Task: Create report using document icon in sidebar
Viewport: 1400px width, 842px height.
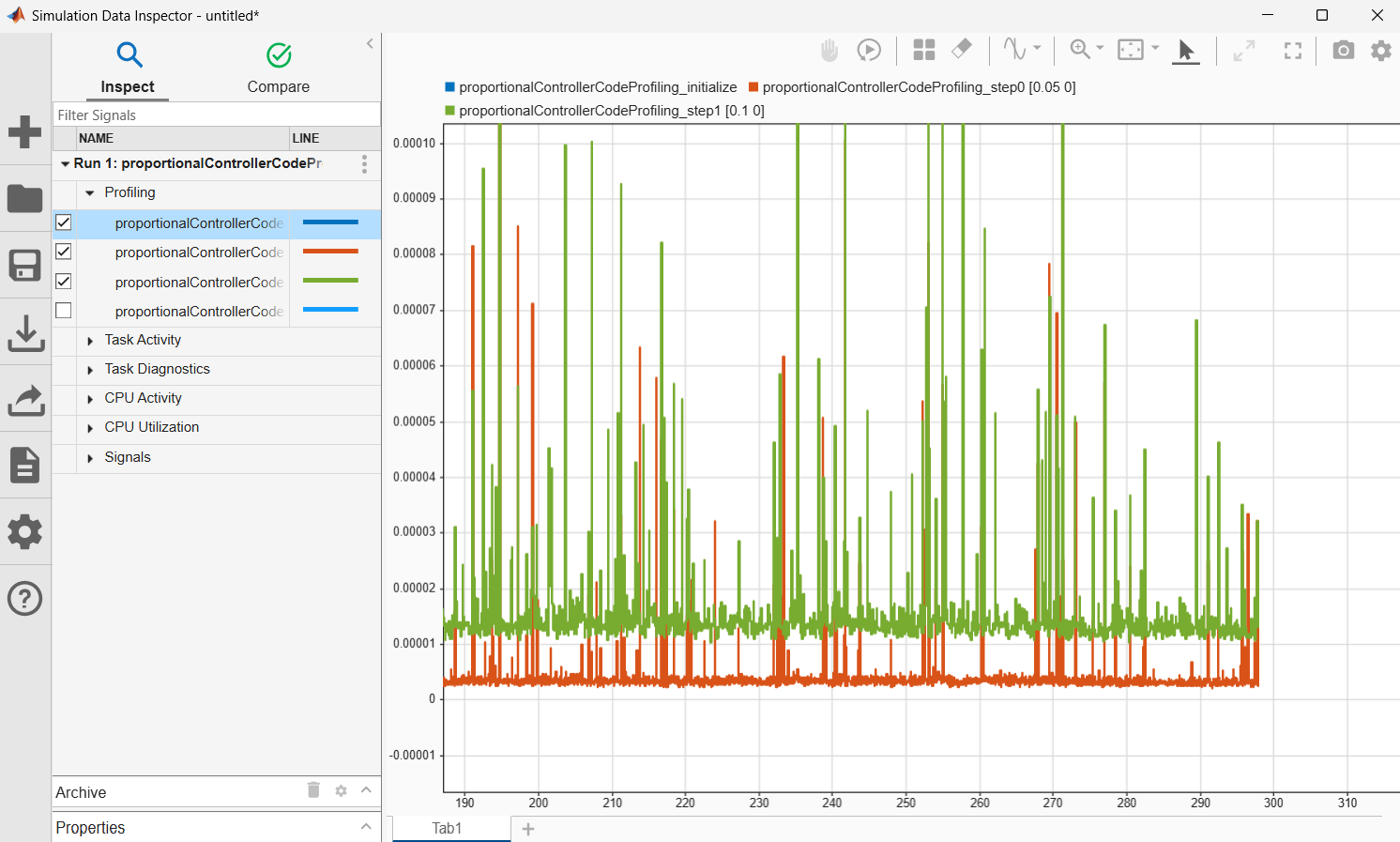Action: click(x=25, y=466)
